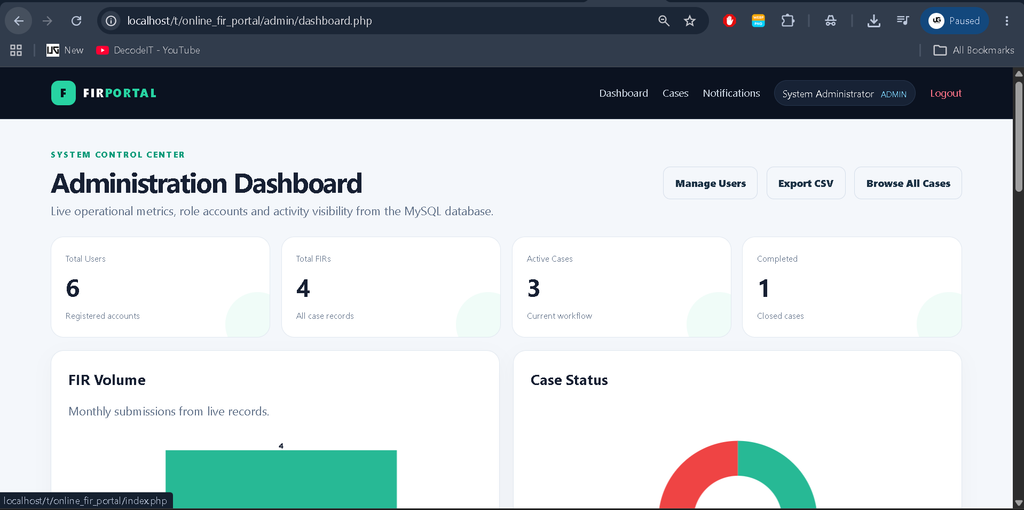Screen dimensions: 1024x510
Task: Click the SYSTEM CONTROL CENTER label
Action: (x=118, y=155)
